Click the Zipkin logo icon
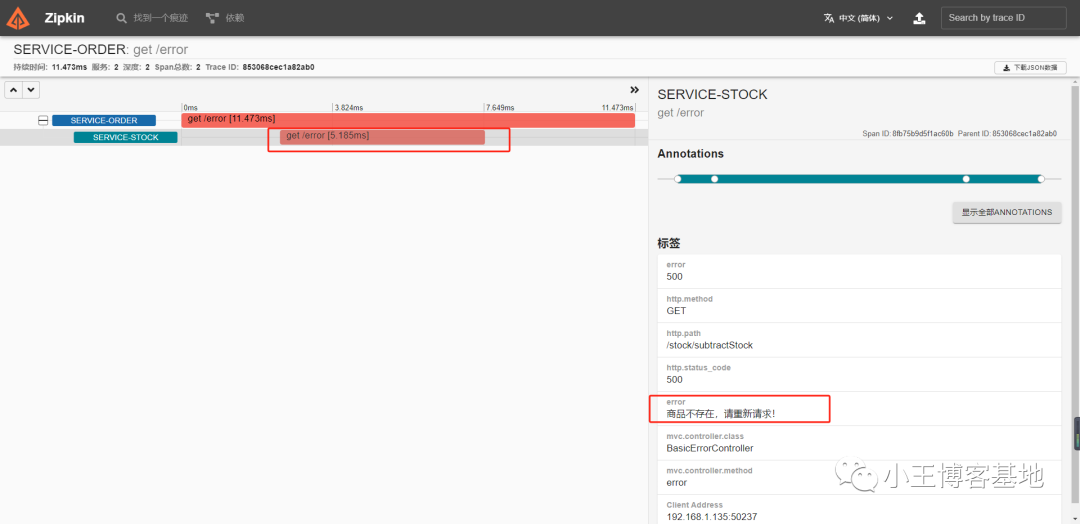Screen dimensions: 1080x524 click(x=19, y=19)
